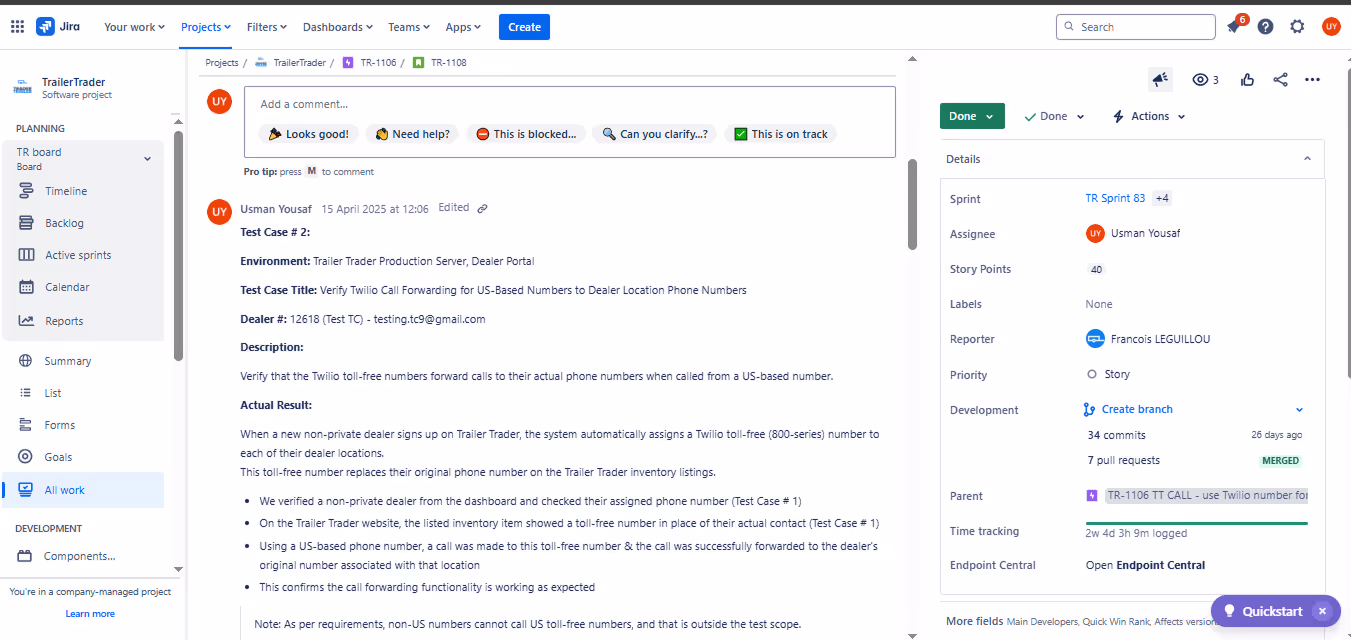Viewport: 1351px width, 640px height.
Task: Click the TR-1106 epic icon in breadcrumb
Action: (x=348, y=62)
